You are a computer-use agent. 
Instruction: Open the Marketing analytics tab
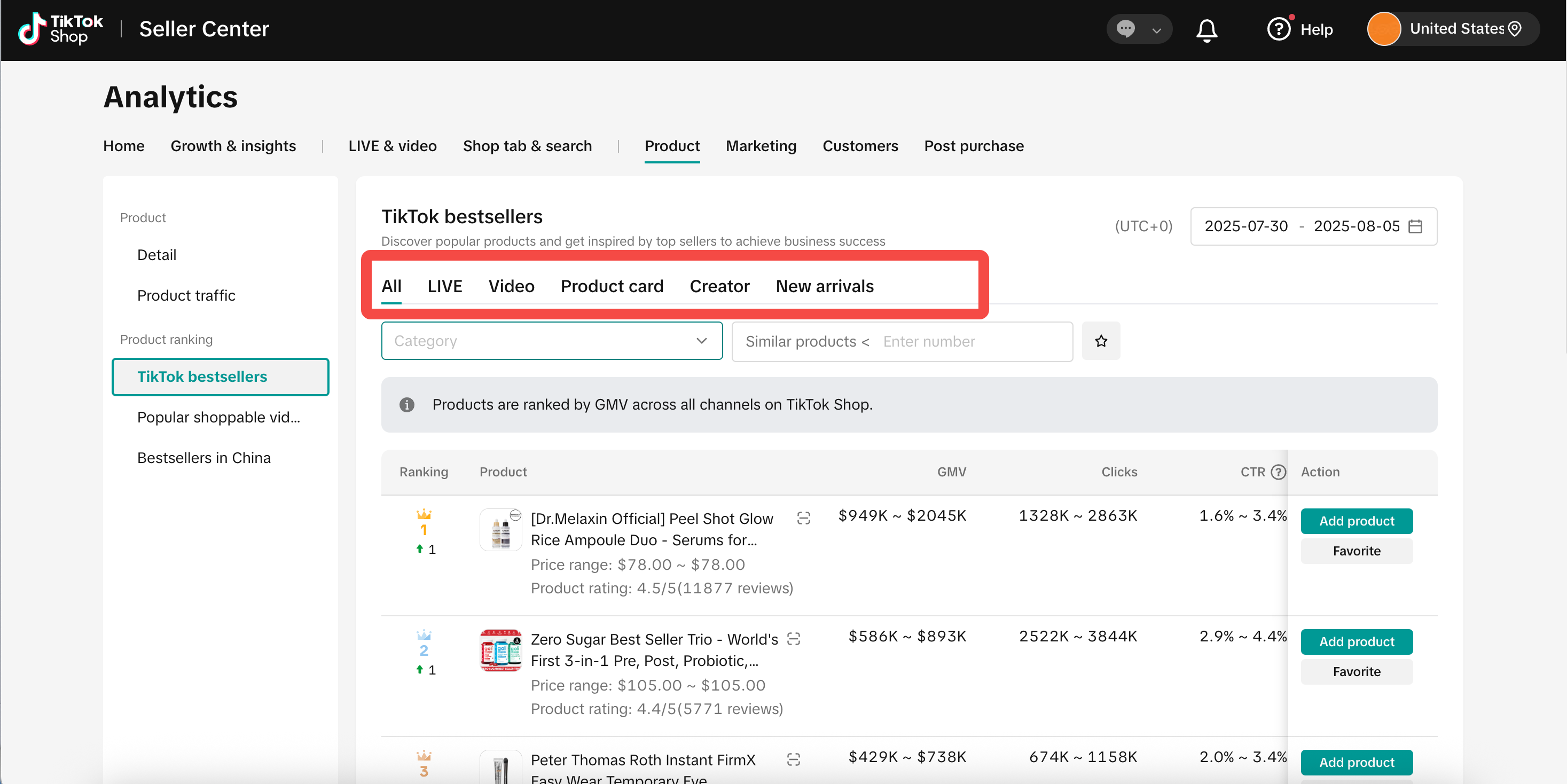point(761,146)
